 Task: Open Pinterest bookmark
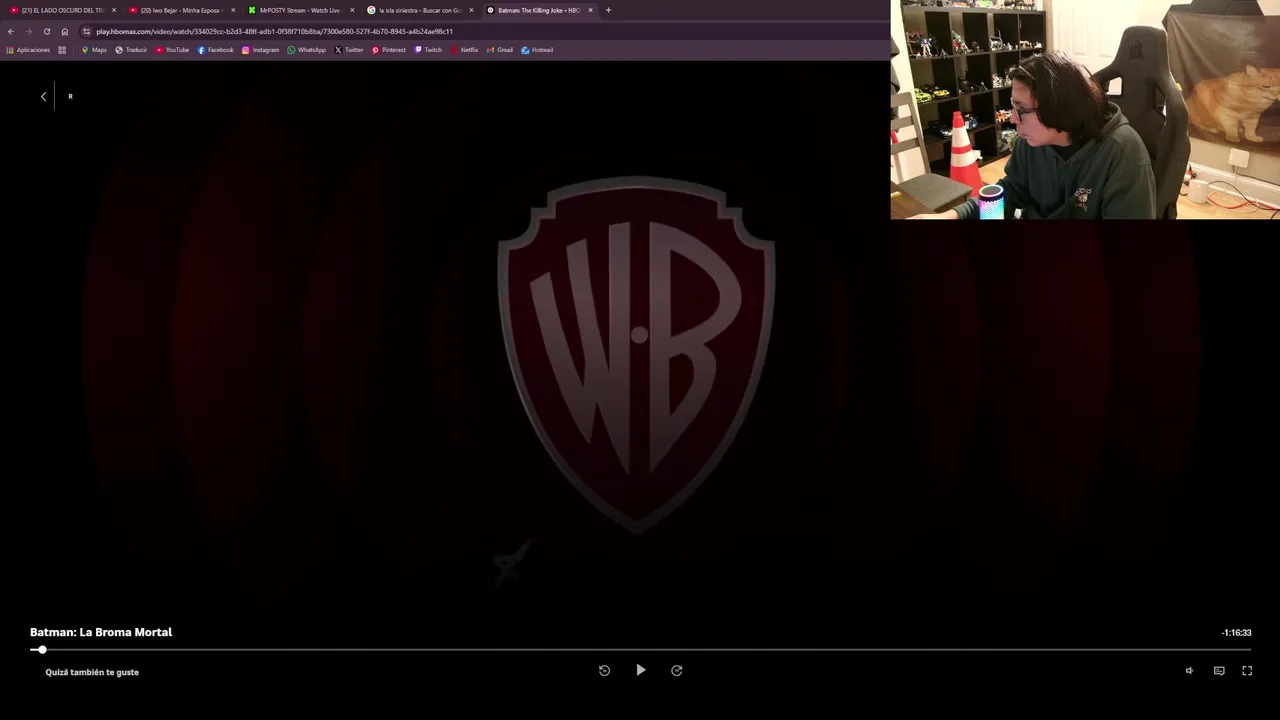[x=389, y=50]
